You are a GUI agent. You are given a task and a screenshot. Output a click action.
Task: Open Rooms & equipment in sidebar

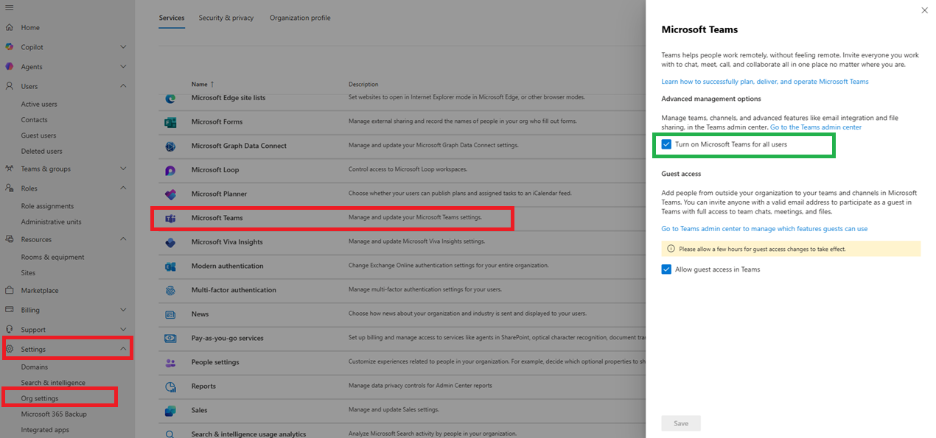tap(53, 257)
